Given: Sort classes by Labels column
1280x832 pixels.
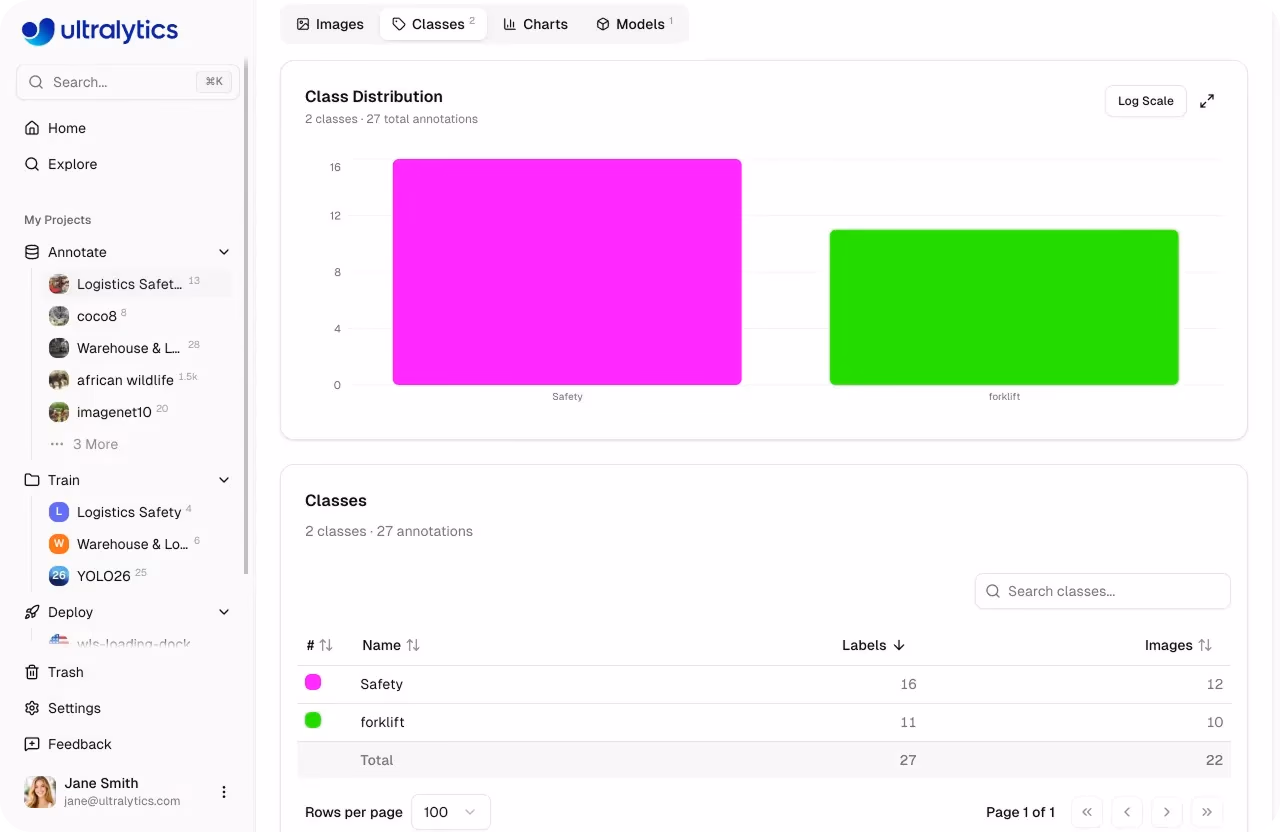Looking at the screenshot, I should point(874,646).
